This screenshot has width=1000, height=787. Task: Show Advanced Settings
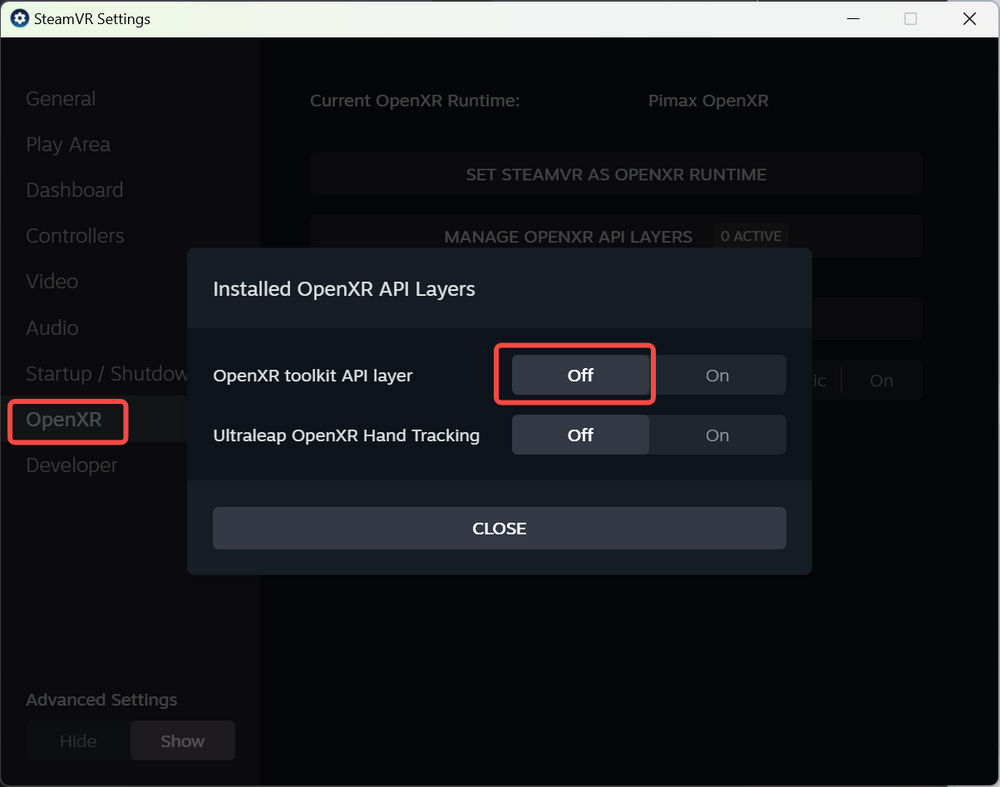coord(183,740)
